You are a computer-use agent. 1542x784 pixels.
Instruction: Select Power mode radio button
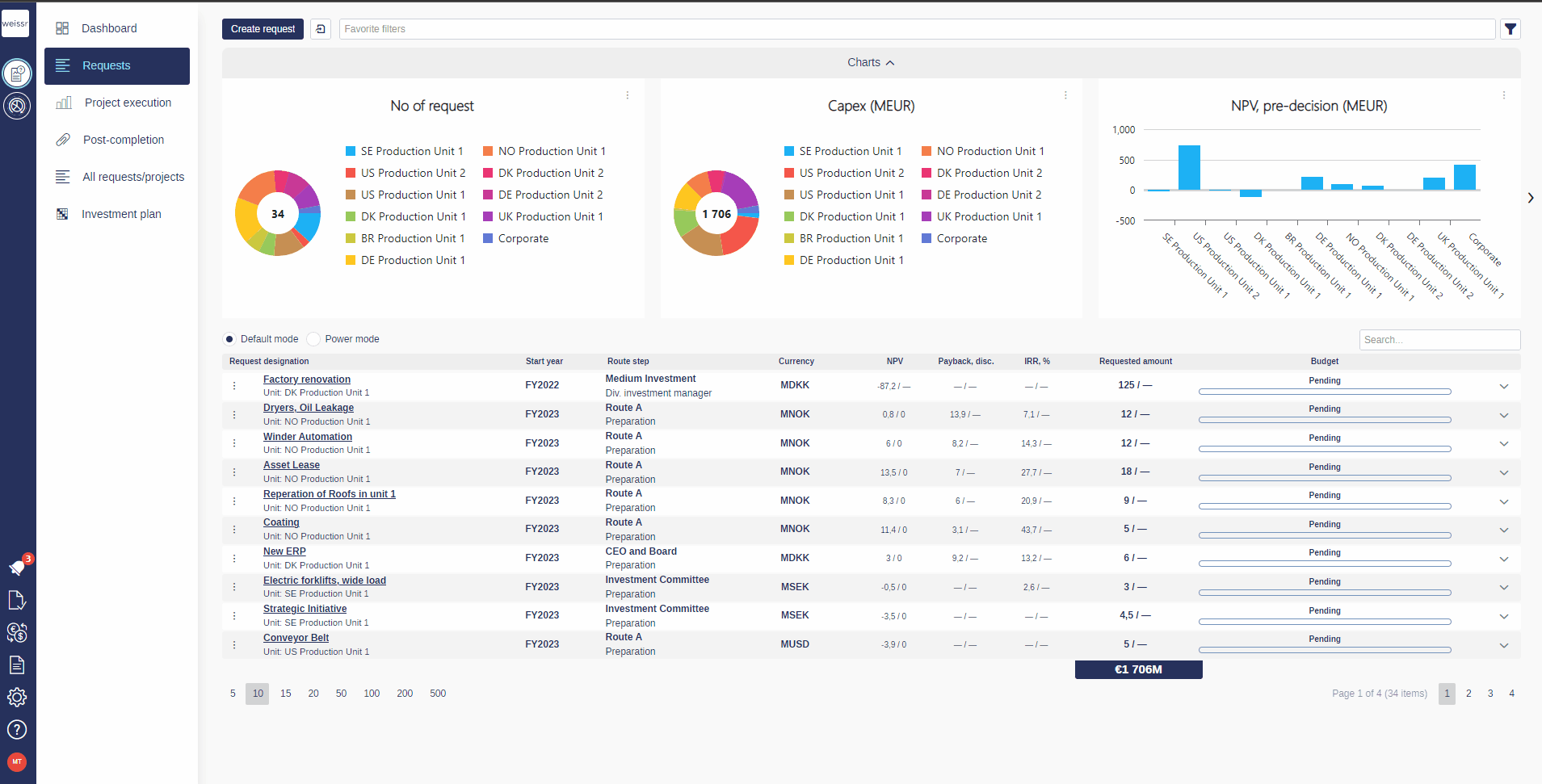coord(313,339)
